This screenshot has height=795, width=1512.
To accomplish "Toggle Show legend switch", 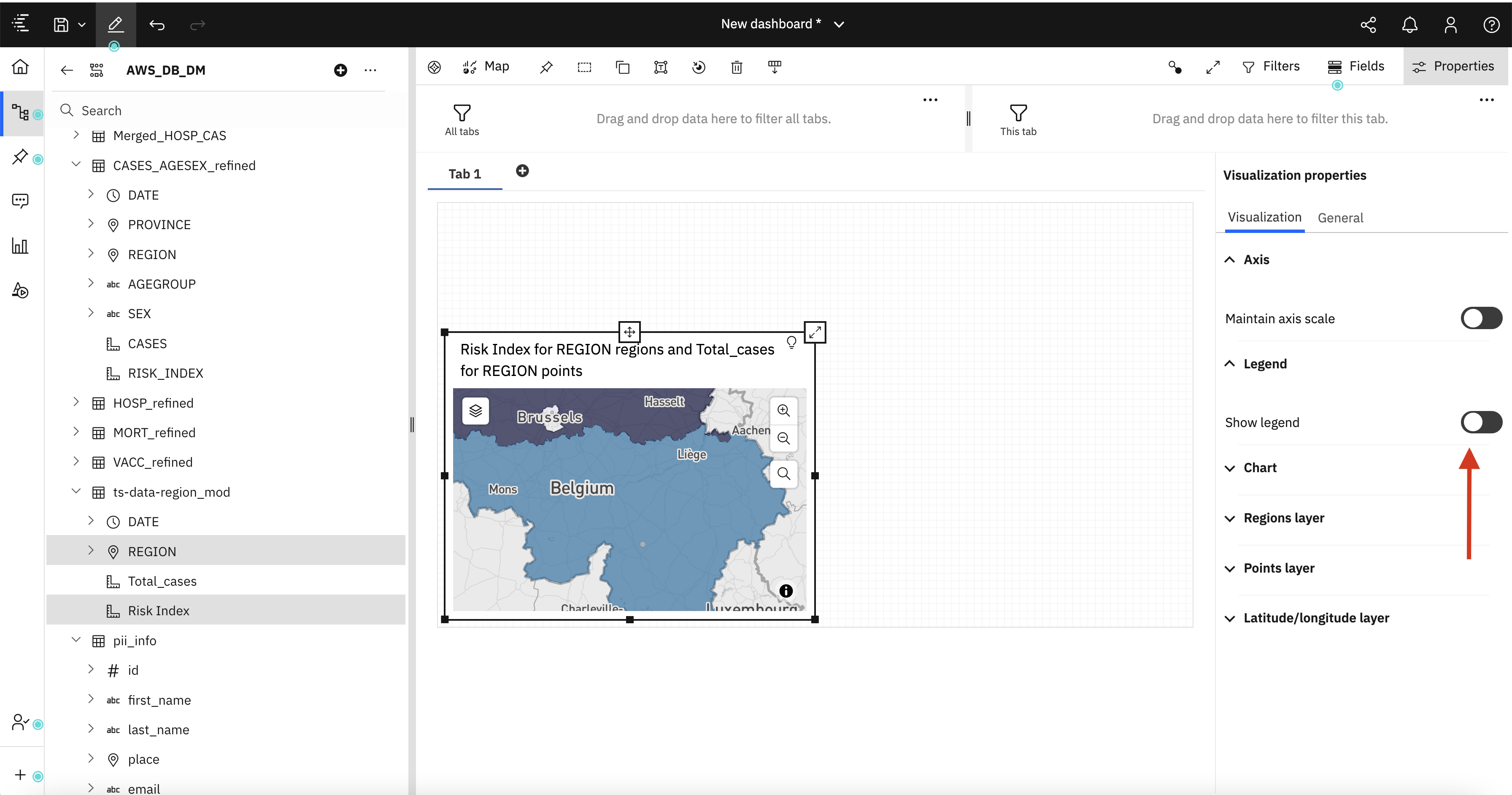I will (x=1481, y=422).
